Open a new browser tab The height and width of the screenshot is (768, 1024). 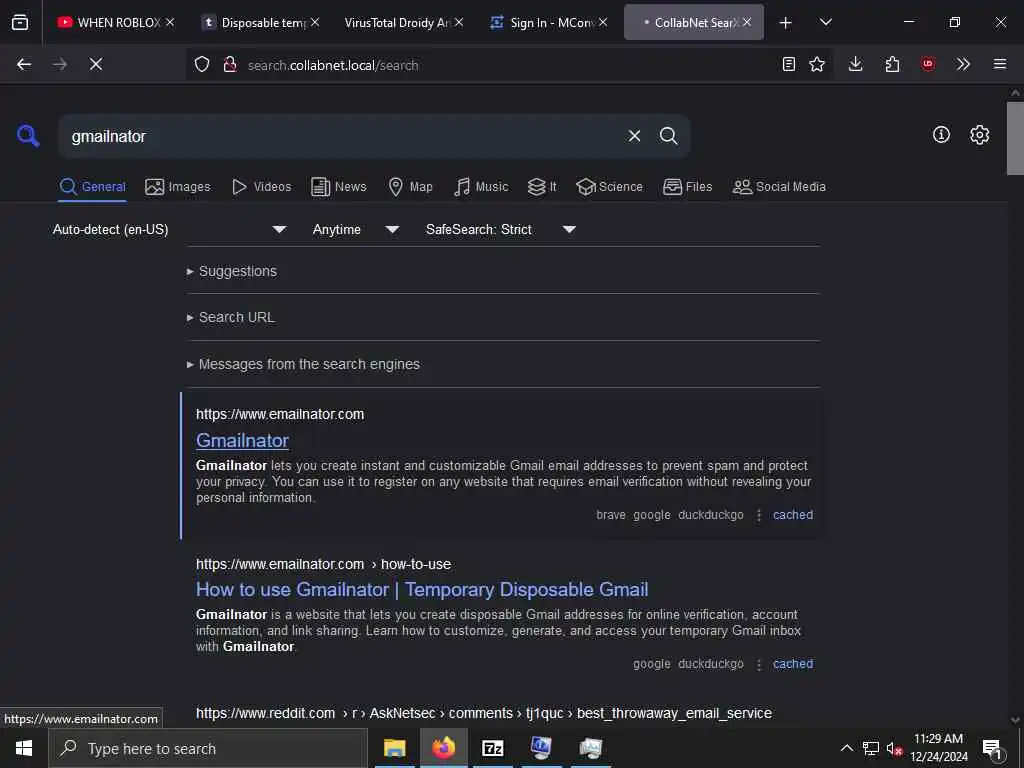(x=785, y=23)
